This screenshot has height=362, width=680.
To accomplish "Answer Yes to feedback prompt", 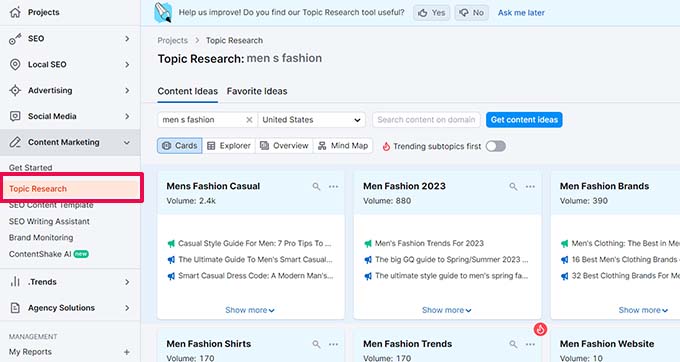I will [432, 13].
